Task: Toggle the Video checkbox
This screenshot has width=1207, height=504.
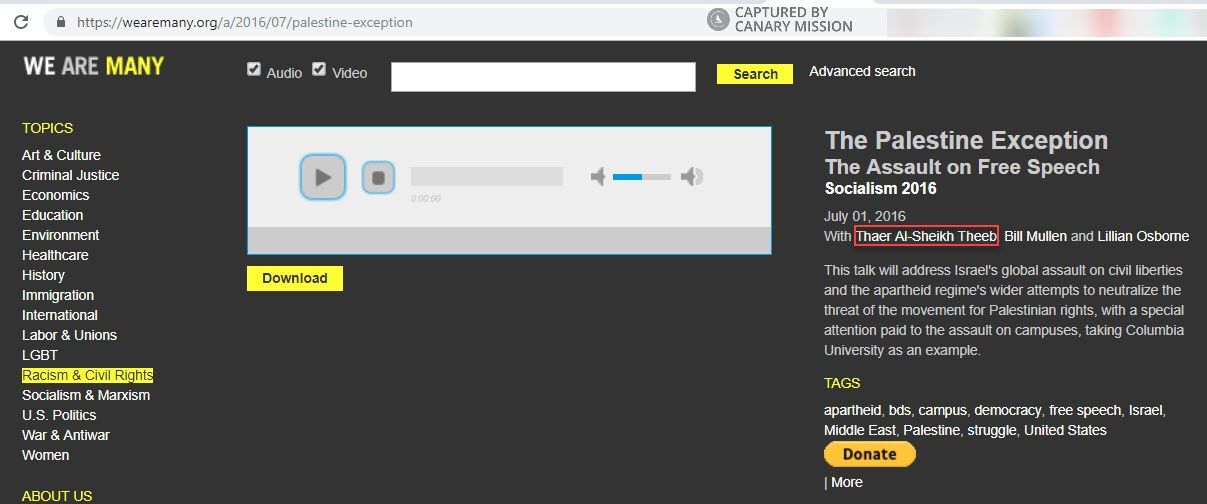Action: tap(319, 69)
